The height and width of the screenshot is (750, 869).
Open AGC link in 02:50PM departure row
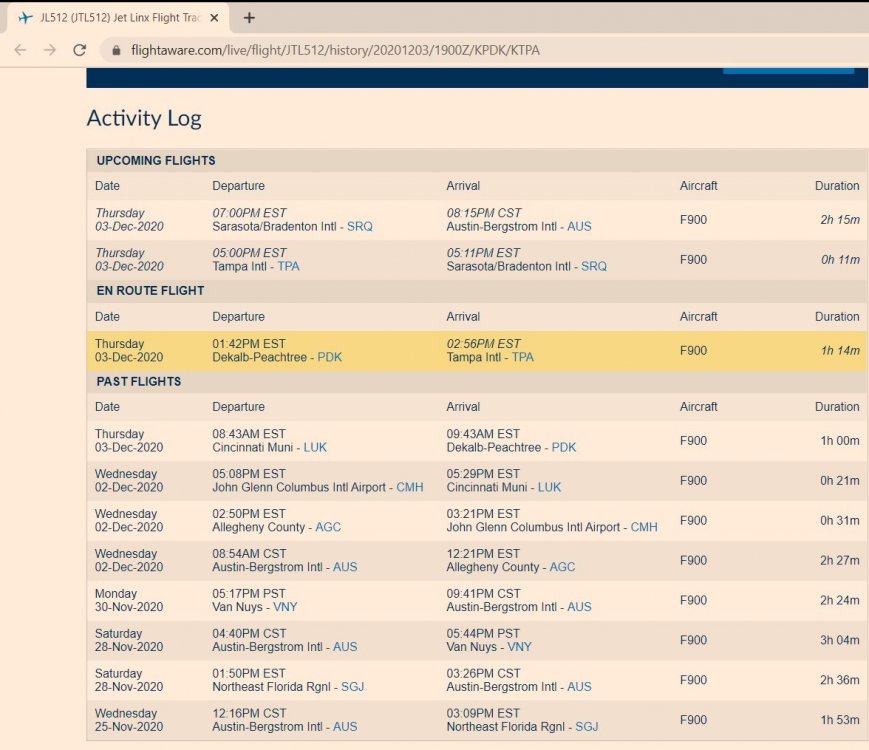(328, 528)
